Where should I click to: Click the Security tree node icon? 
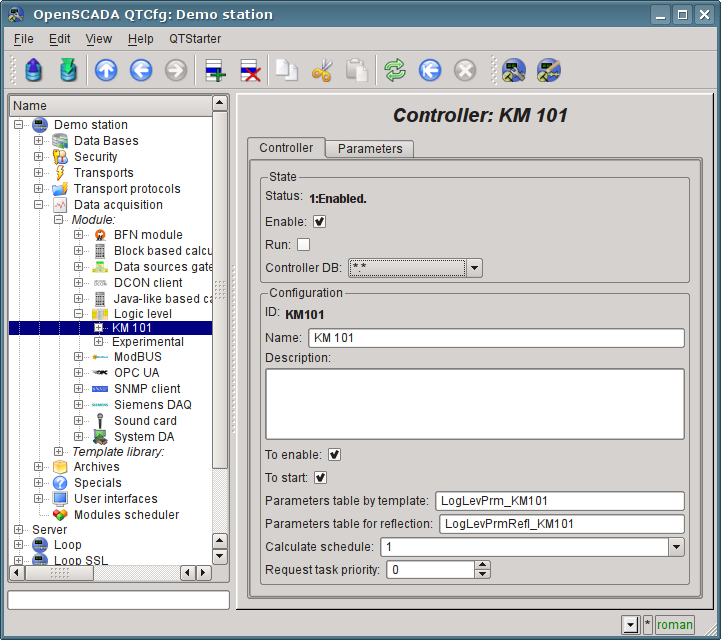60,157
